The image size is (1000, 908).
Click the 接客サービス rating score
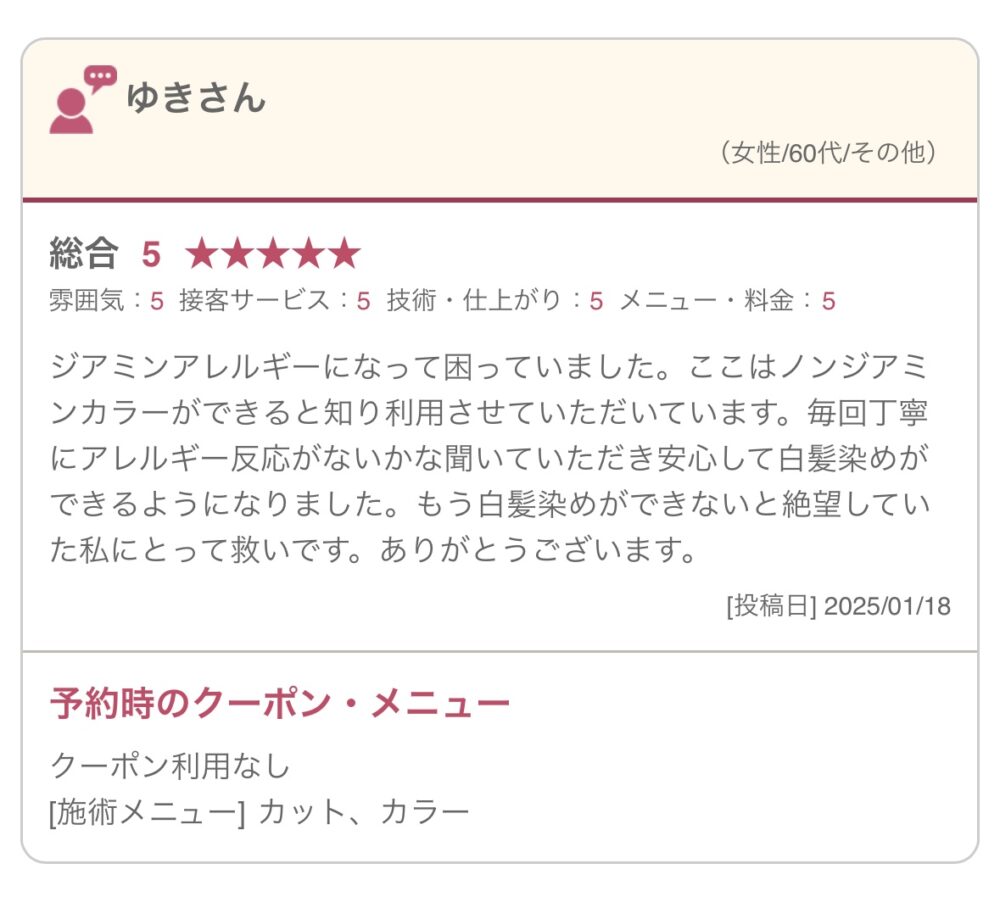pos(364,300)
